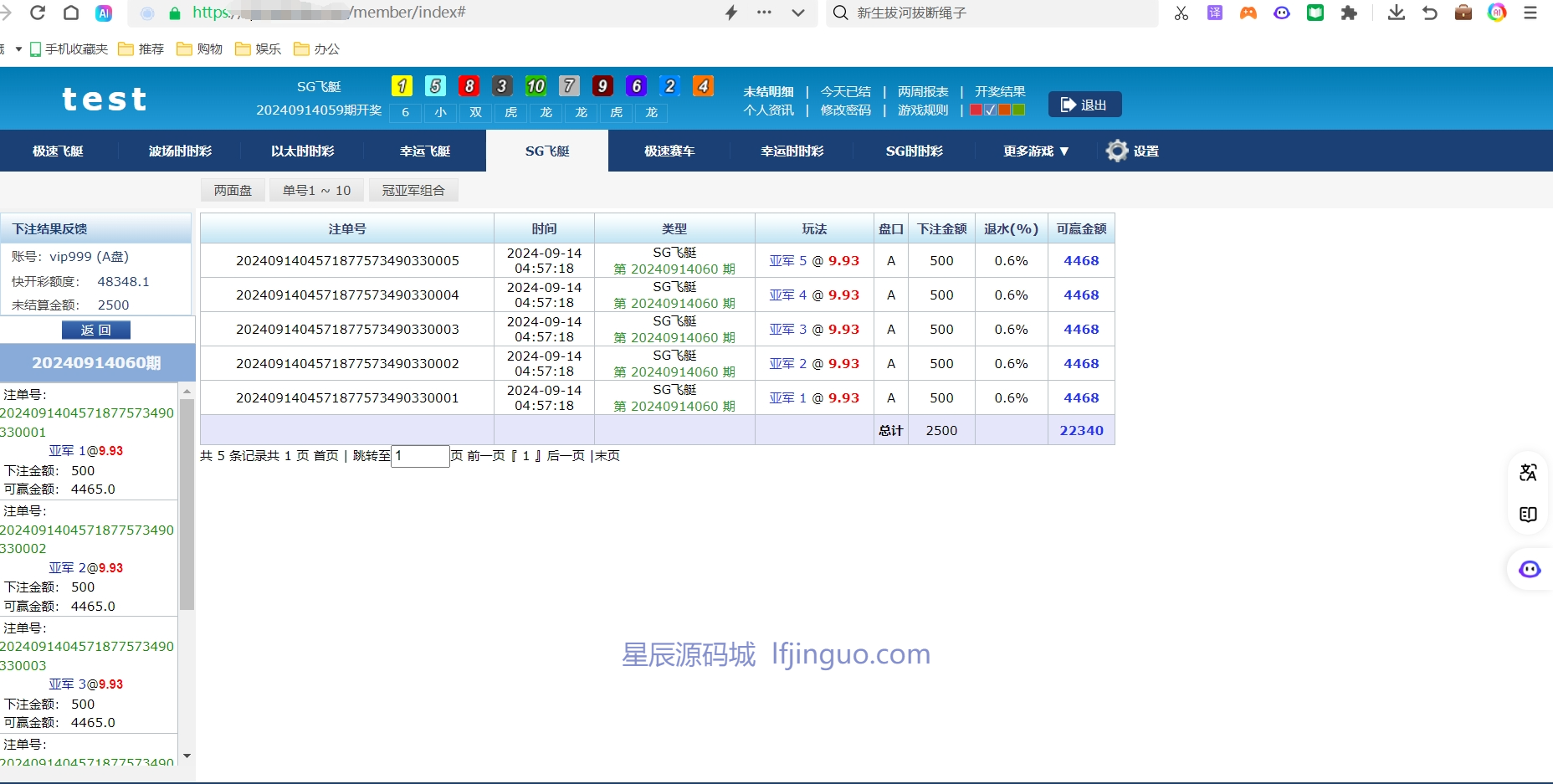This screenshot has height=784, width=1553.
Task: Expand the bookmarks bar dropdown arrow
Action: pos(18,49)
